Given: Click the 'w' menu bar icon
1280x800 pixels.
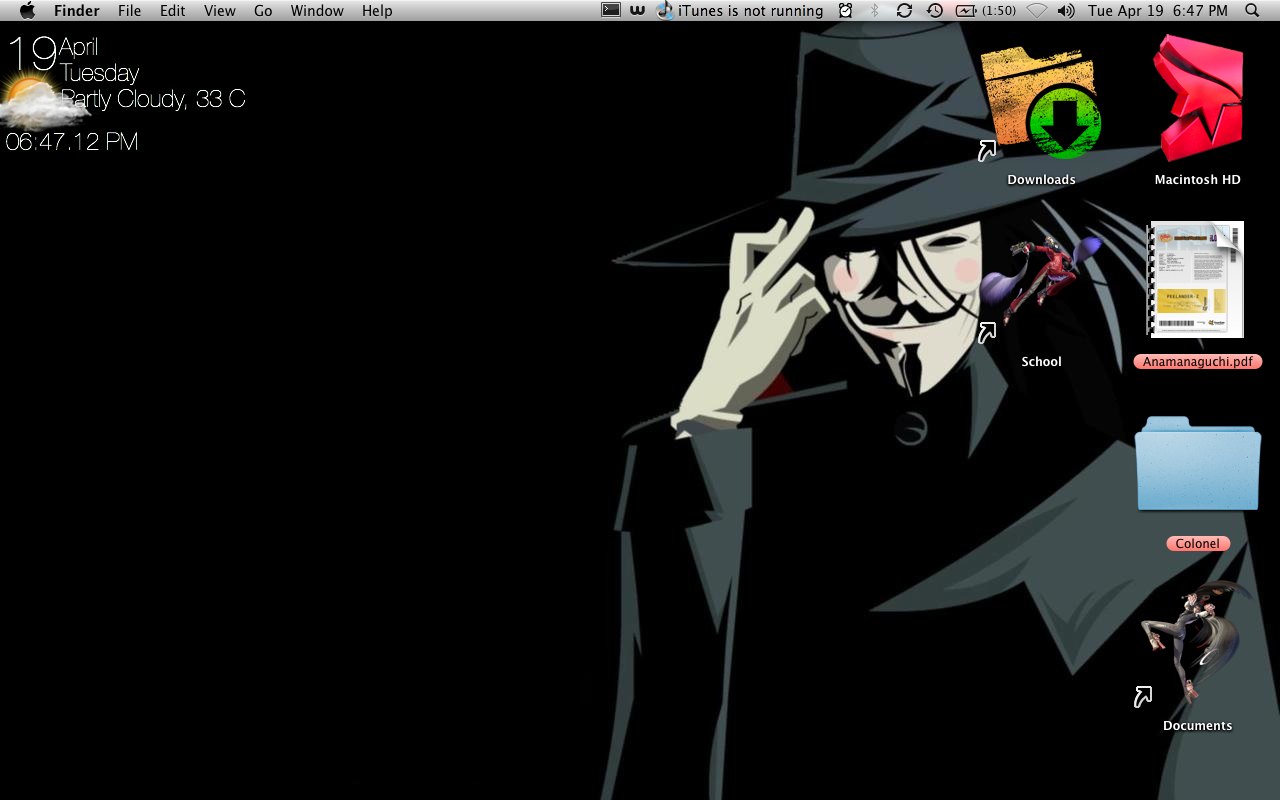Looking at the screenshot, I should (638, 10).
